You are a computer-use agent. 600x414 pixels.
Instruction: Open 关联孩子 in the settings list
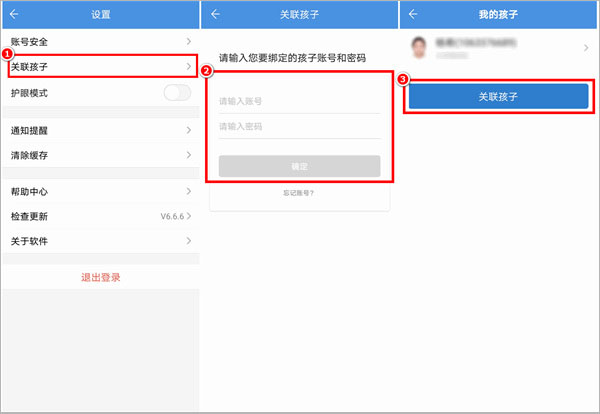tap(98, 67)
